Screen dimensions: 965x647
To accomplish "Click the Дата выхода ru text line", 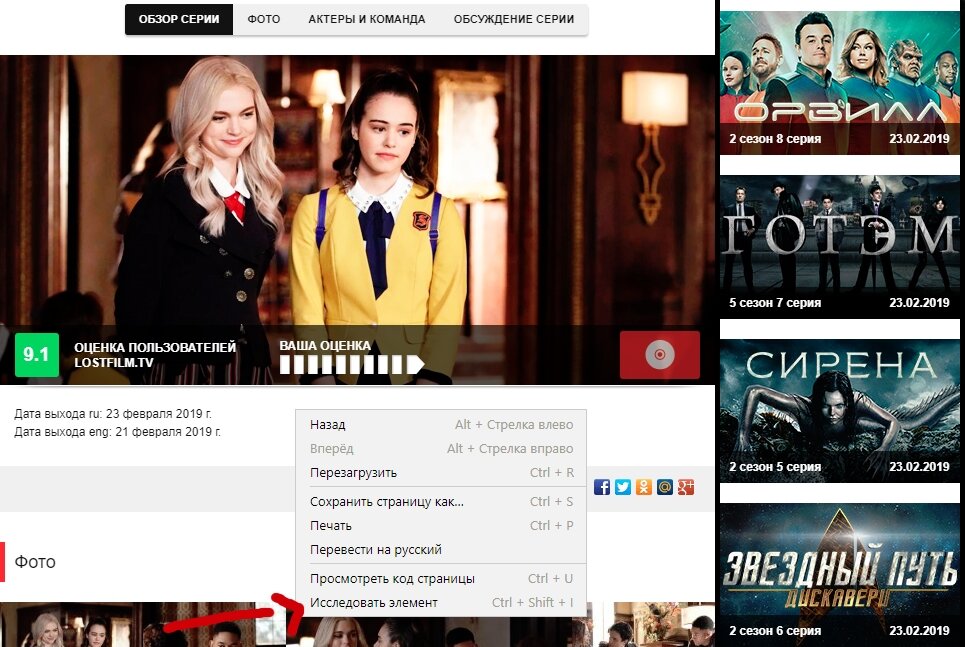I will click(113, 414).
